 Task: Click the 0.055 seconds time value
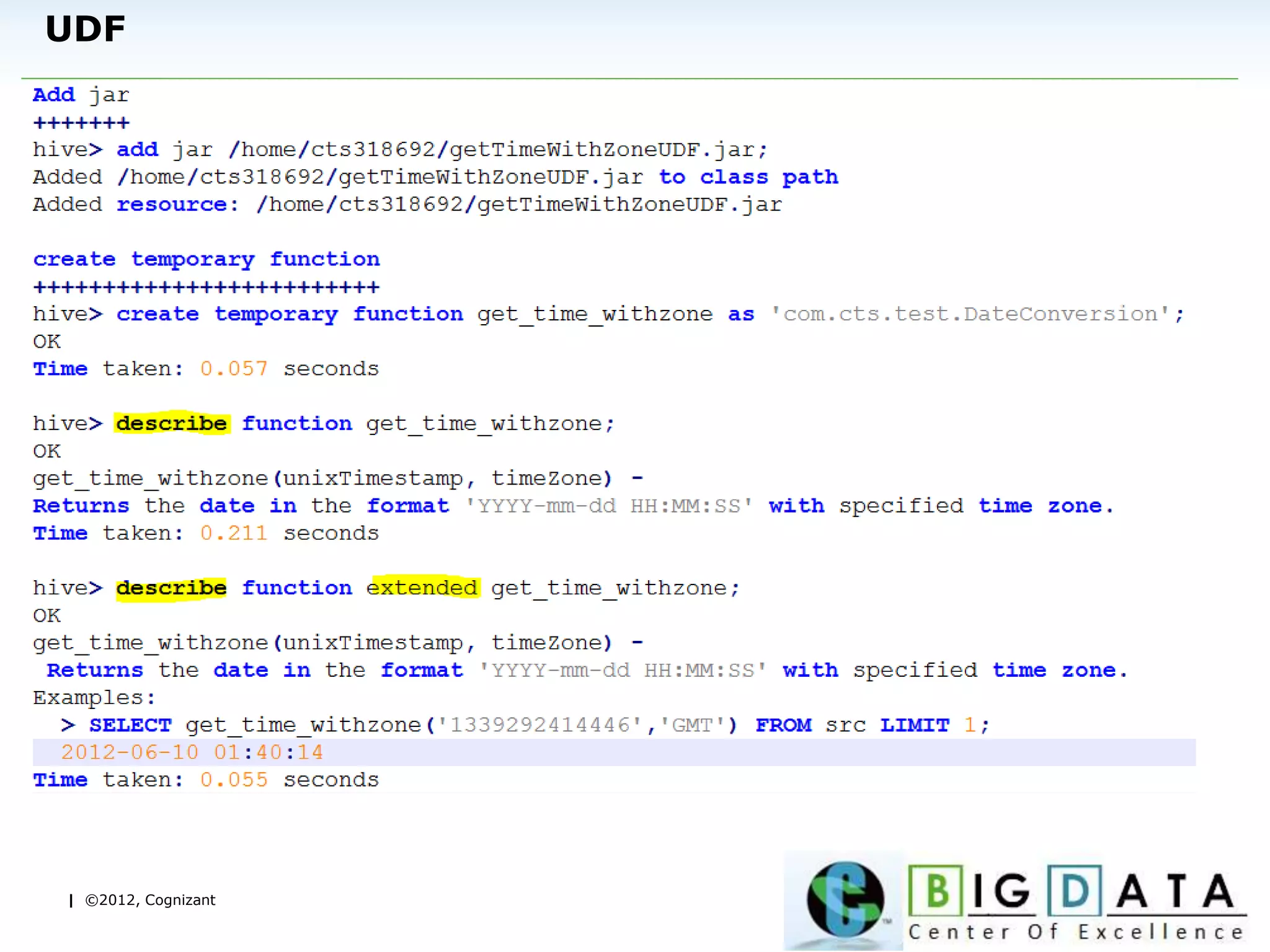coord(234,780)
